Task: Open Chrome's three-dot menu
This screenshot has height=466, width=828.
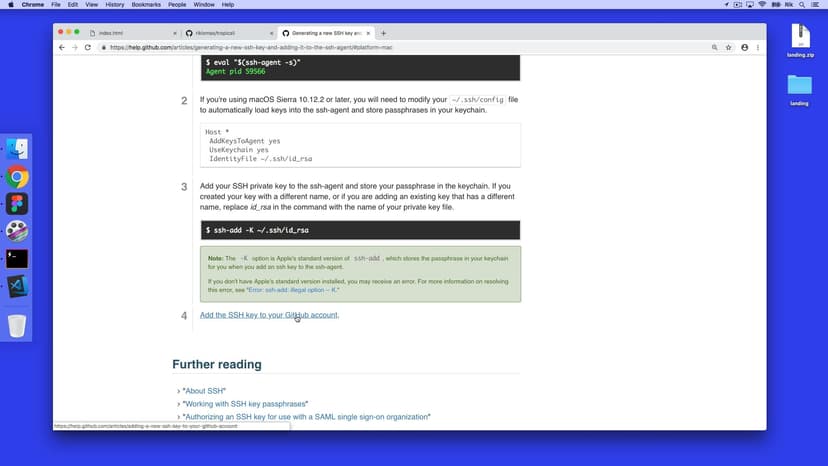Action: [x=758, y=47]
